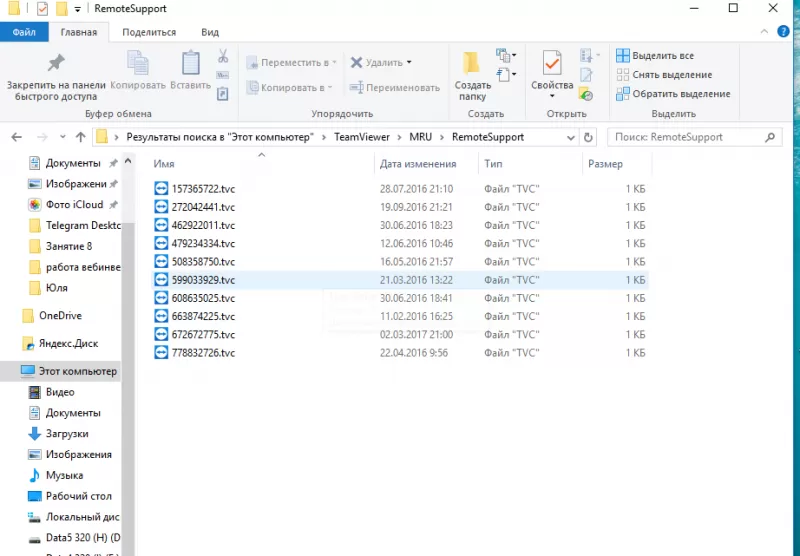Image resolution: width=800 pixels, height=556 pixels.
Task: Expand the Свойства dropdown arrow
Action: 552,96
